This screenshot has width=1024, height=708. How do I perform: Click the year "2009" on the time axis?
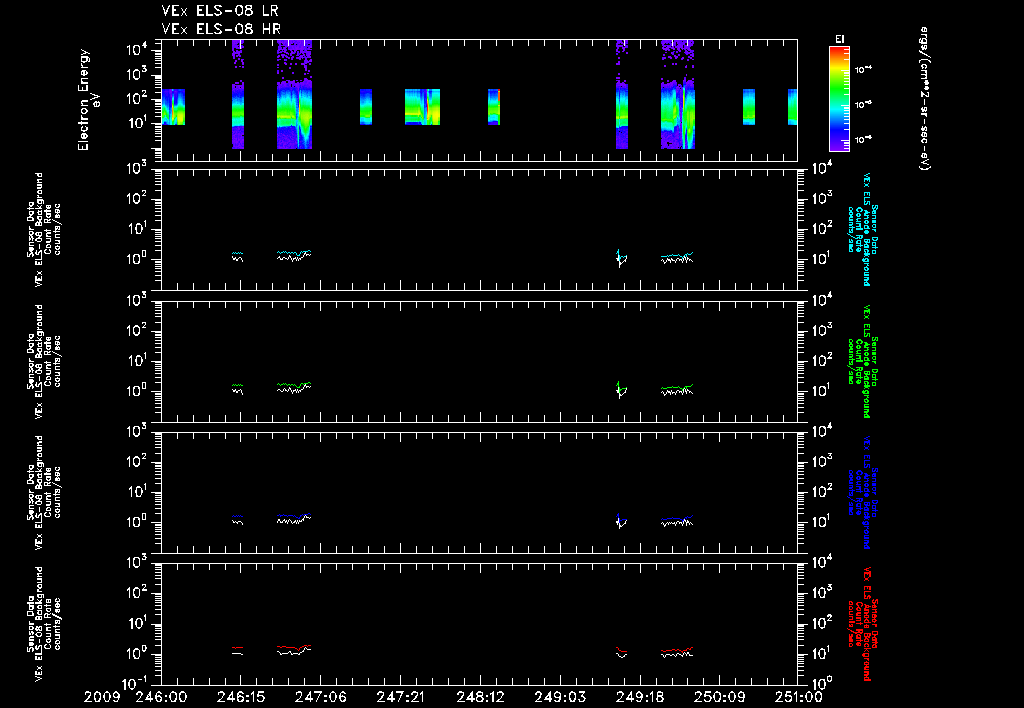(x=102, y=698)
